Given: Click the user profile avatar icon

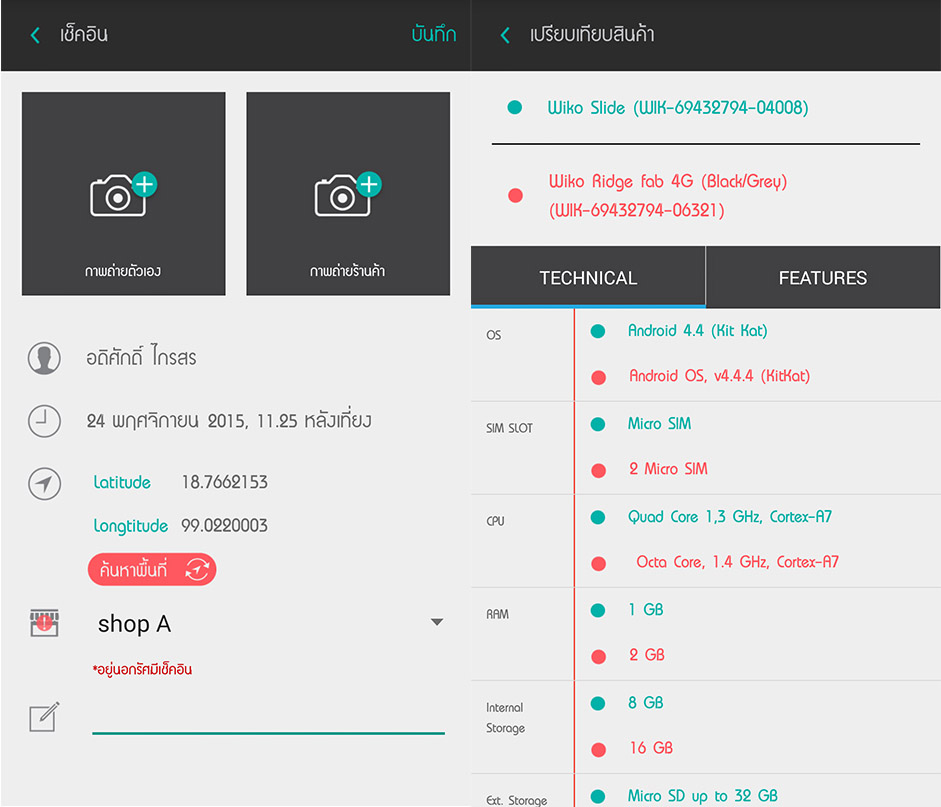Looking at the screenshot, I should tap(44, 358).
